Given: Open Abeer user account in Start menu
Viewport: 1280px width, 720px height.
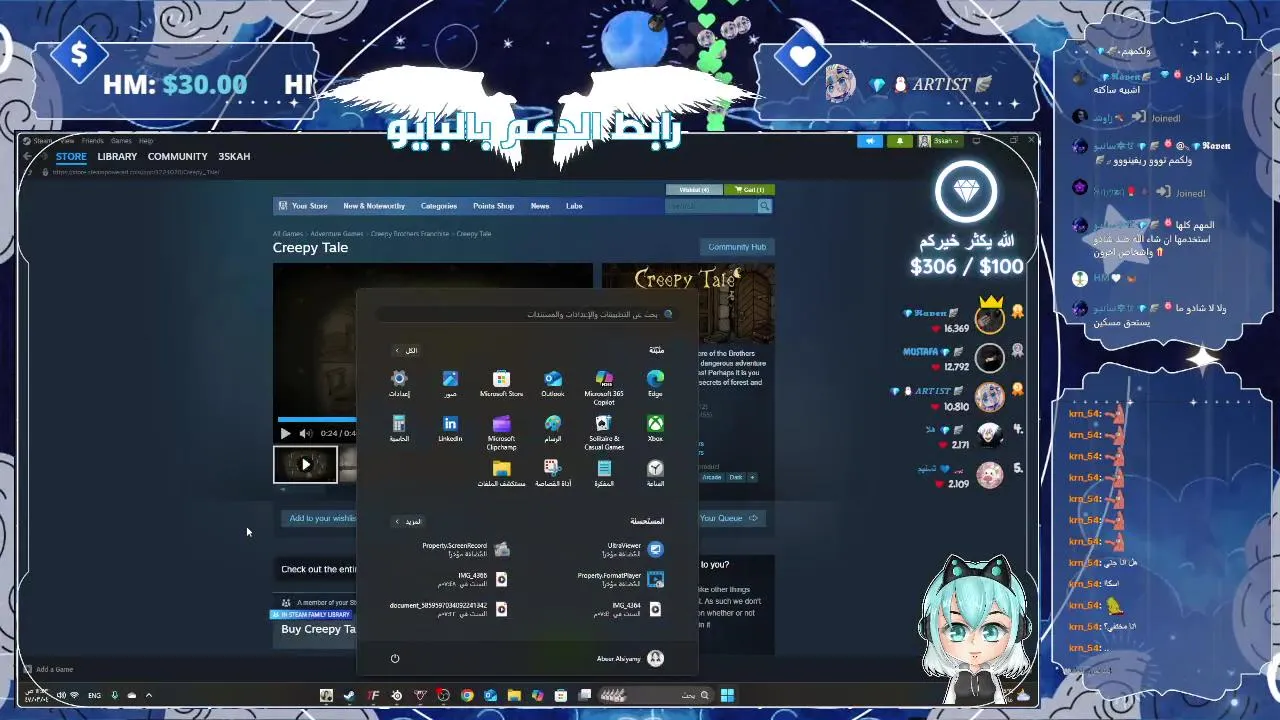Looking at the screenshot, I should coord(630,658).
